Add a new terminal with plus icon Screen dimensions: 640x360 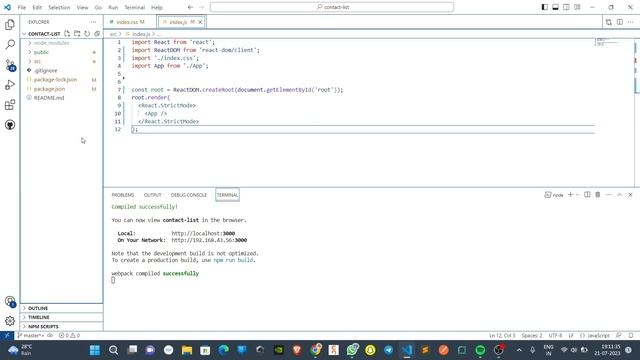click(x=571, y=195)
